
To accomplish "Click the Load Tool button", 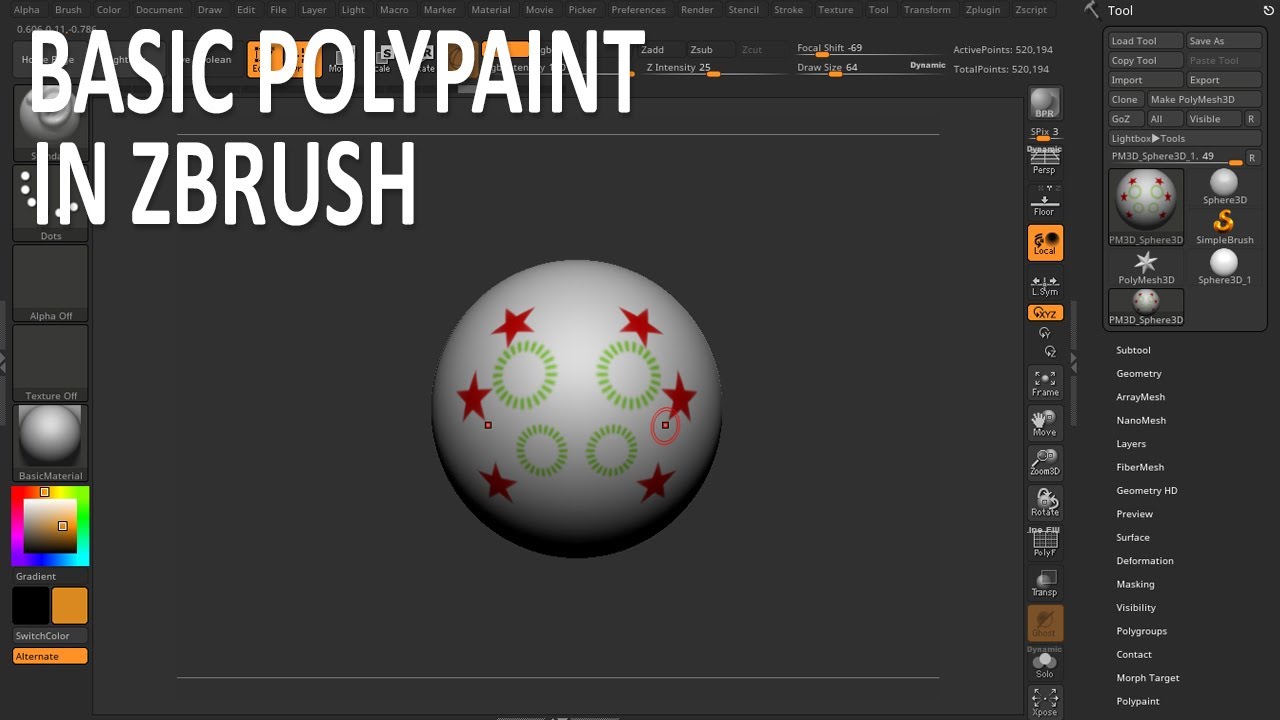I will point(1146,41).
